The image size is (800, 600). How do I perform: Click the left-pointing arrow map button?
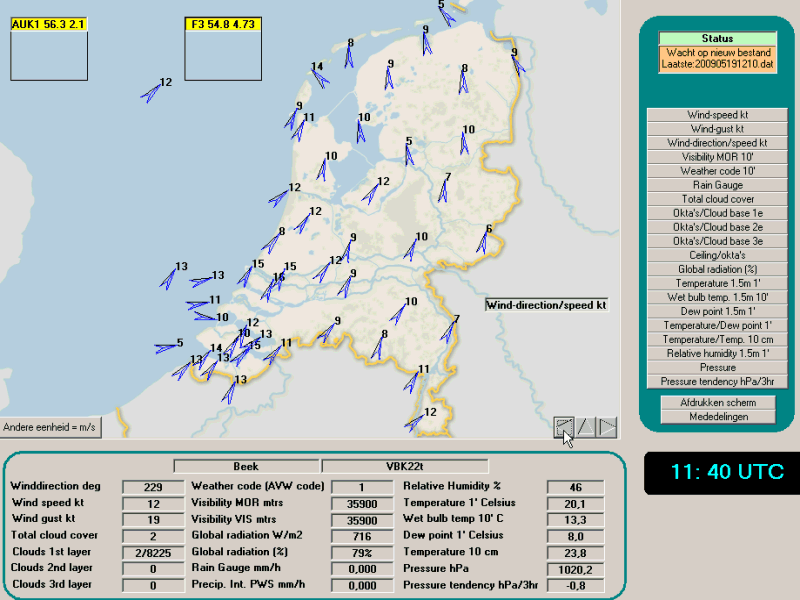click(564, 427)
